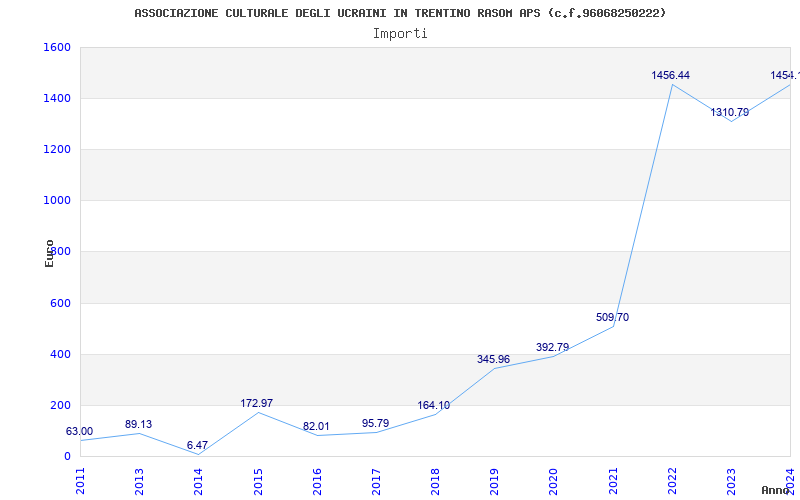
Task: Click the x-axis year 2017
Action: 376,481
